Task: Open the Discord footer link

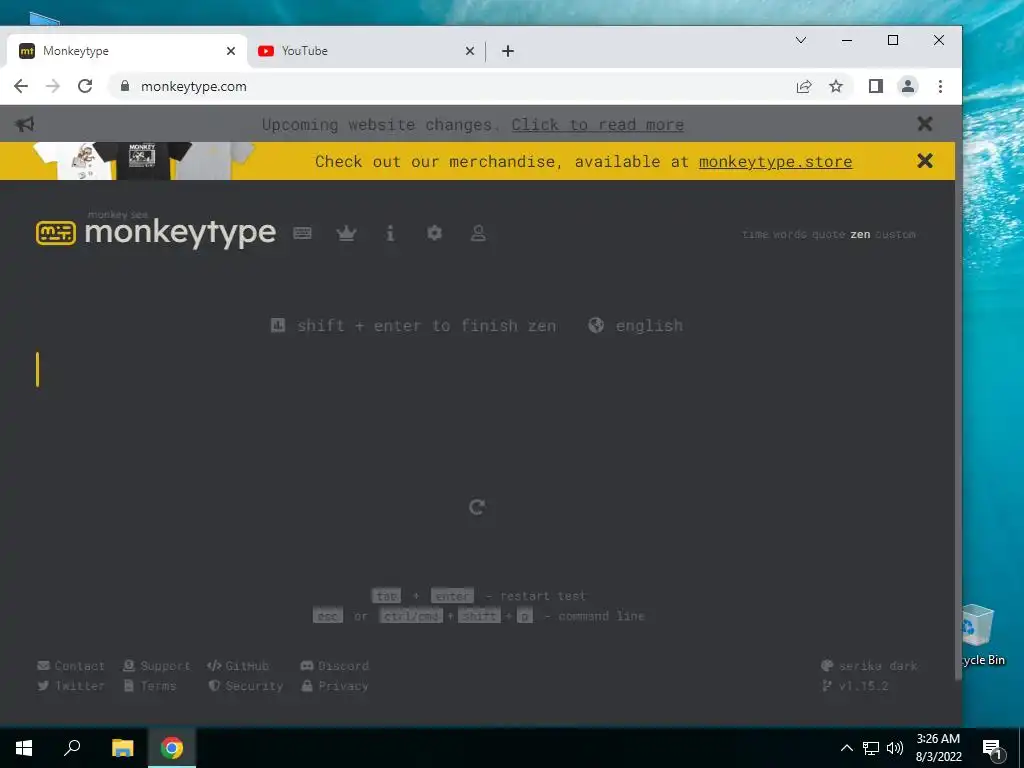Action: pos(334,665)
